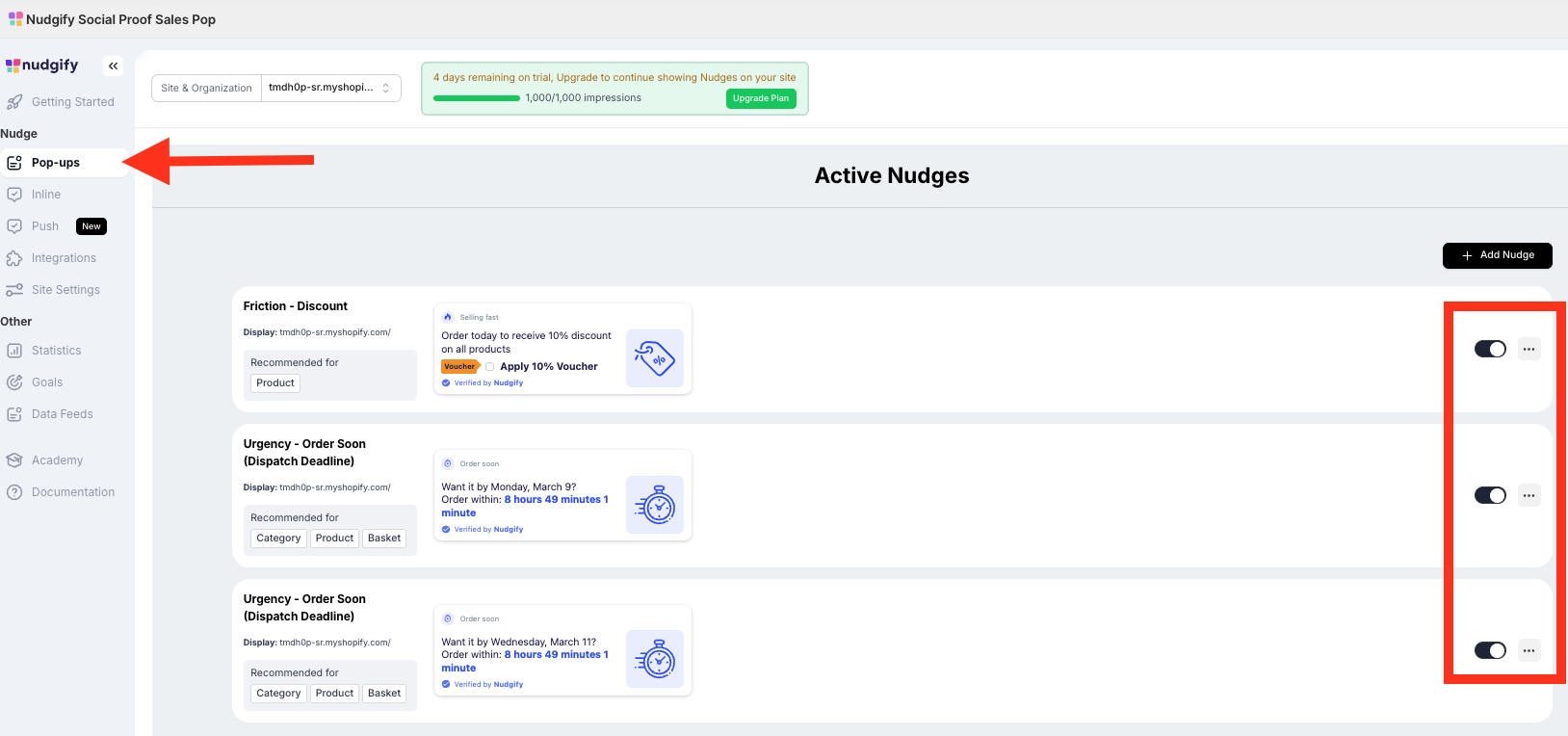Click the Upgrade Plan button
This screenshot has width=1568, height=736.
click(x=761, y=98)
